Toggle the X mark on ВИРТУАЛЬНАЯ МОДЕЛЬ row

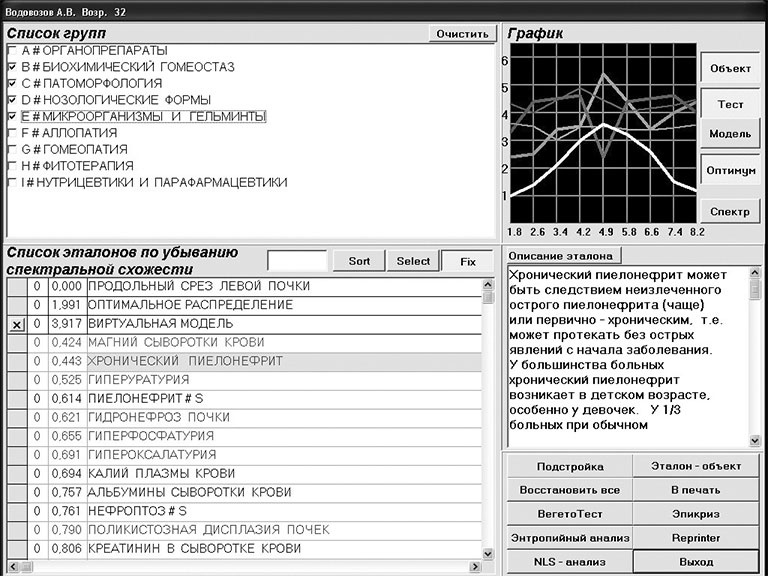pos(16,324)
